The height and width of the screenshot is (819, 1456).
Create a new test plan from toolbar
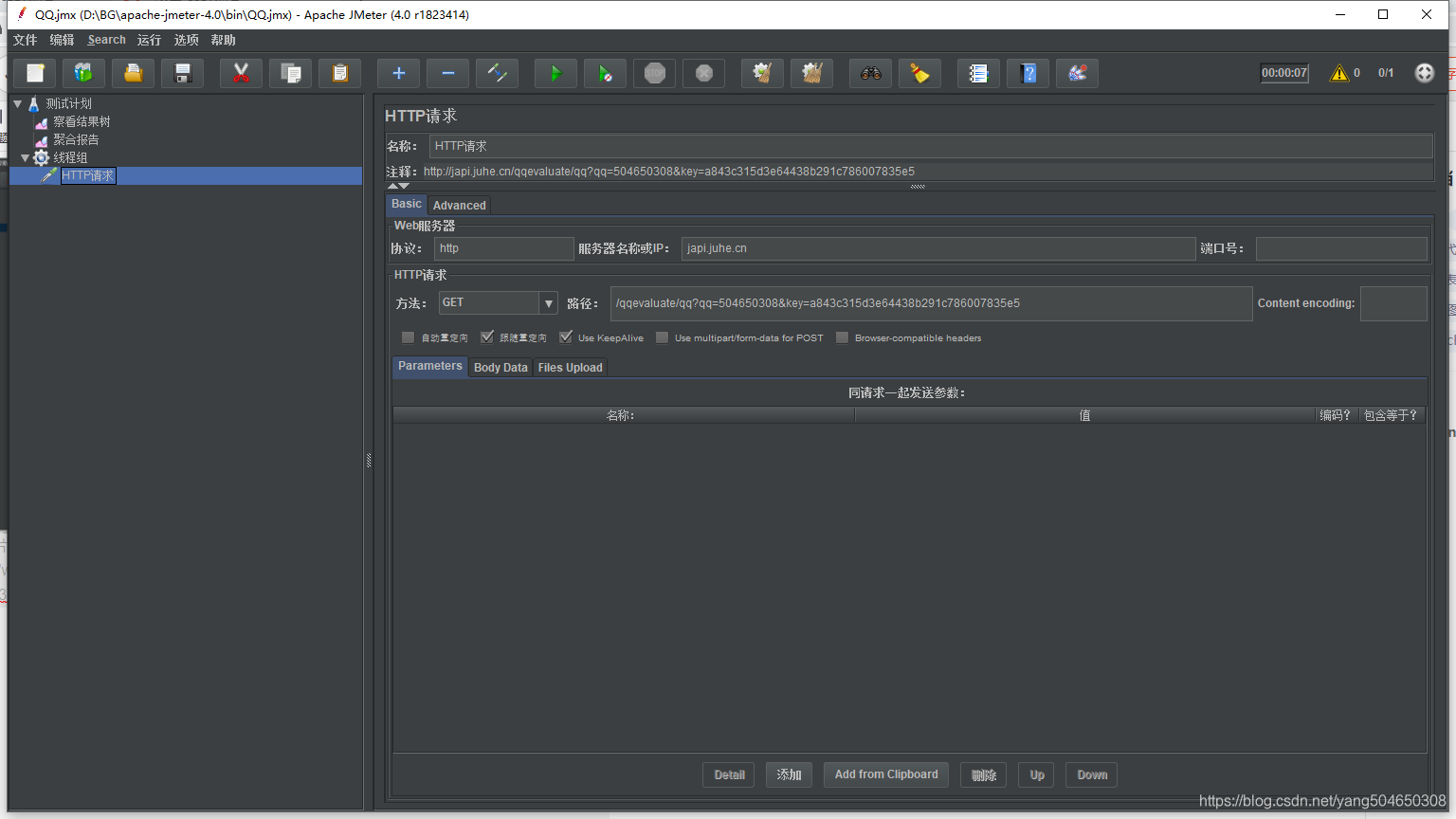[x=35, y=73]
